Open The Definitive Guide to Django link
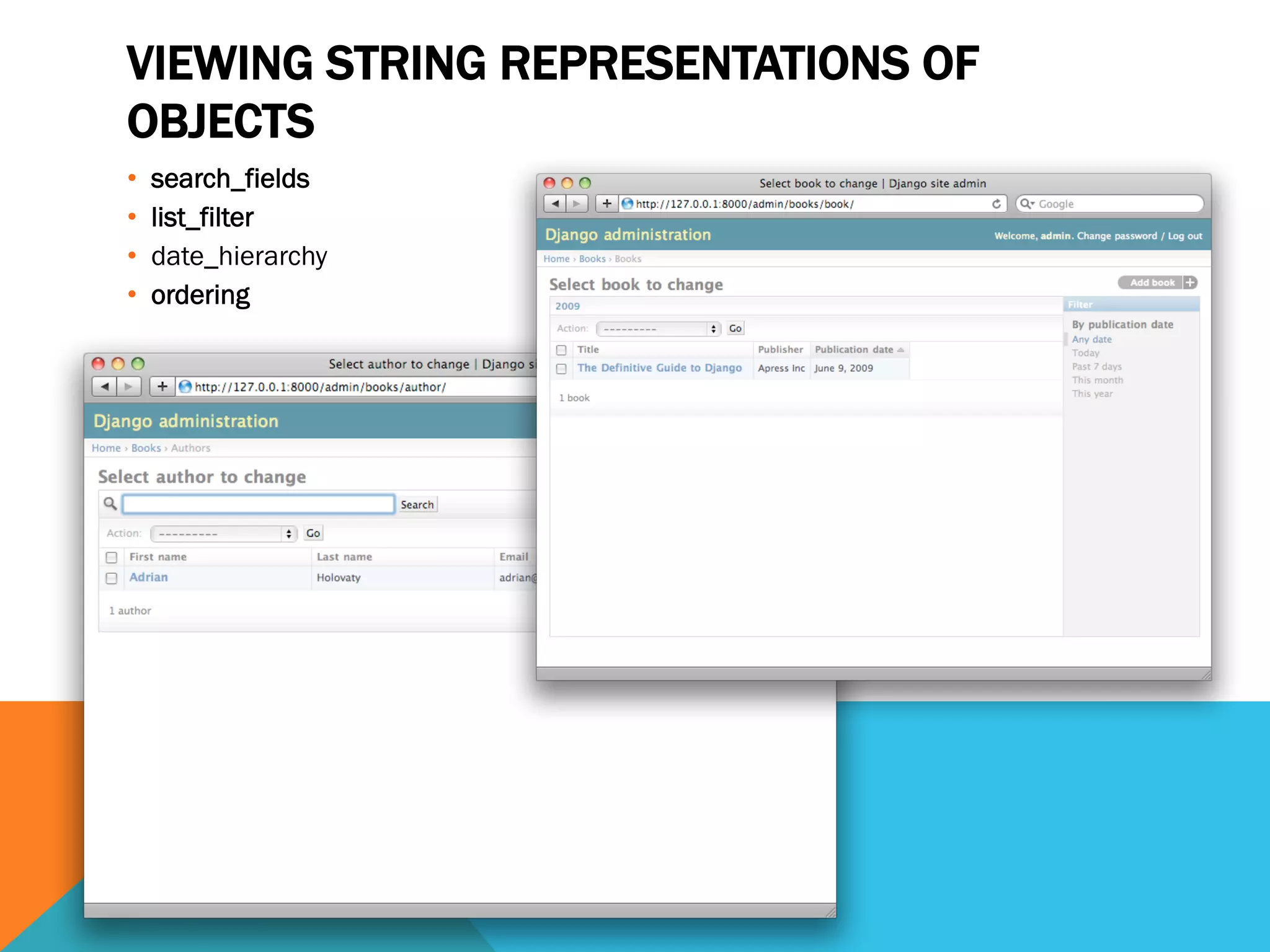 tap(659, 368)
